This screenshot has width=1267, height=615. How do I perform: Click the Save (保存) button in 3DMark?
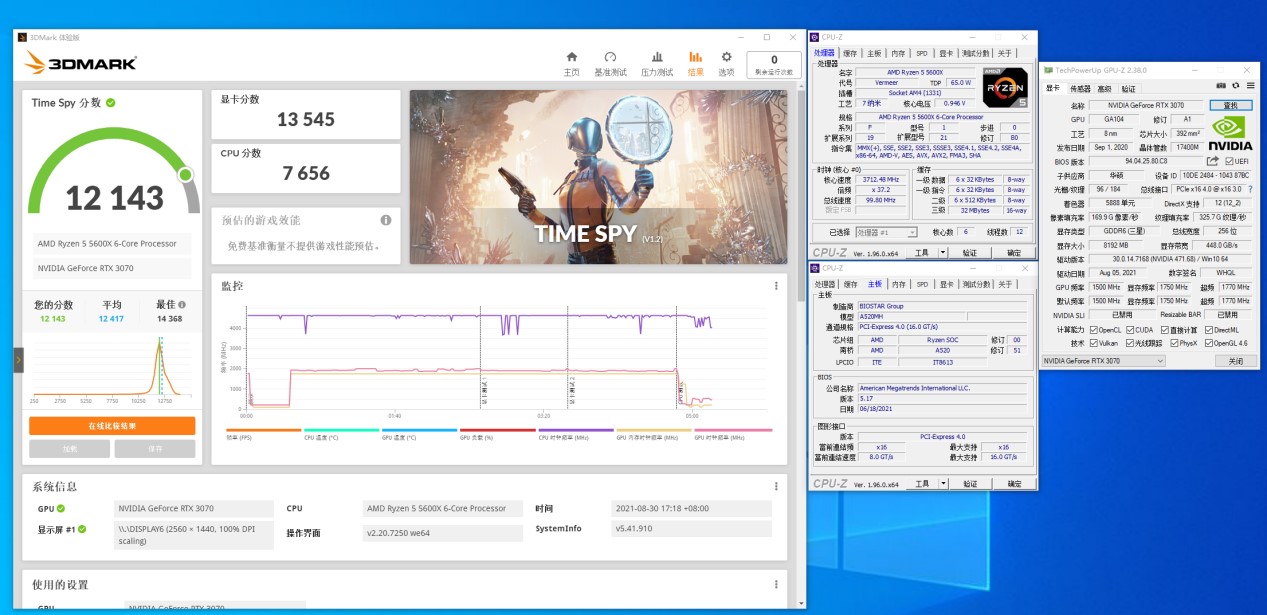155,449
